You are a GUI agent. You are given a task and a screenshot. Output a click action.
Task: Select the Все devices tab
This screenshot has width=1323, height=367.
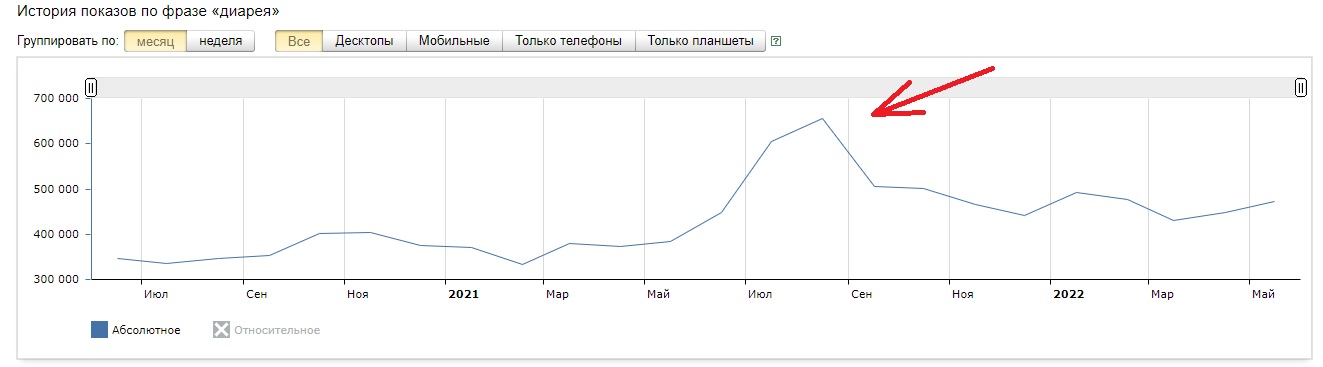[x=299, y=41]
